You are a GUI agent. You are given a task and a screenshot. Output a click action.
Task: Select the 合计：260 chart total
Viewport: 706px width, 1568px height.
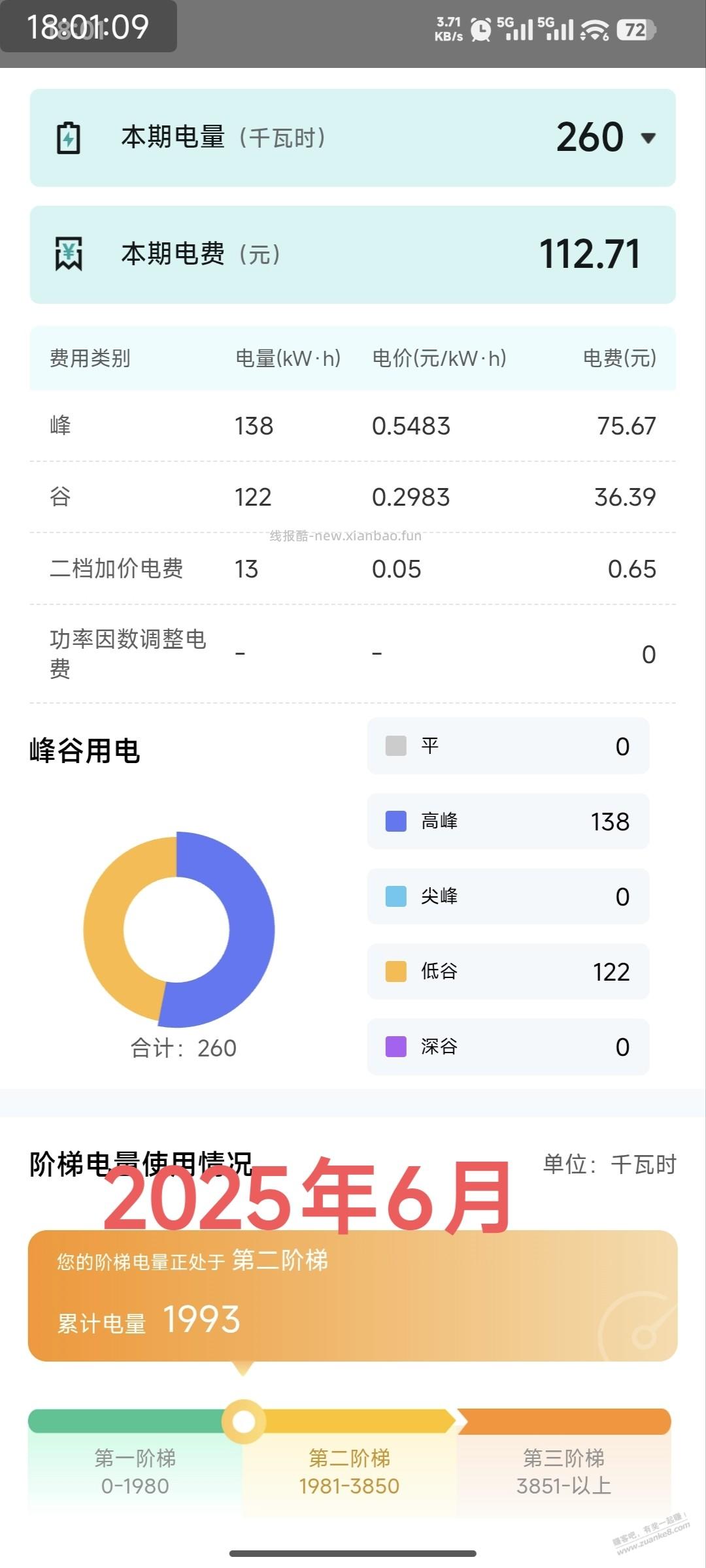pos(184,1048)
